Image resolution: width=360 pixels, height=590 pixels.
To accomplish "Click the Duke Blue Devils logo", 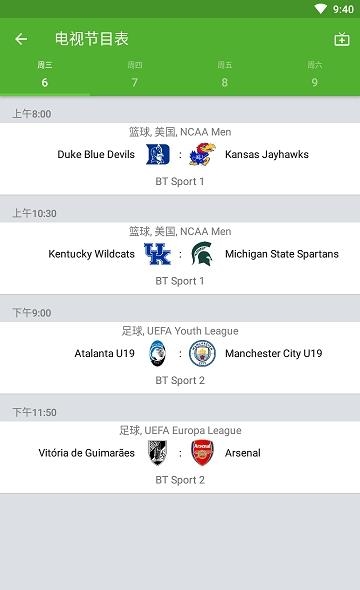I will click(x=158, y=154).
